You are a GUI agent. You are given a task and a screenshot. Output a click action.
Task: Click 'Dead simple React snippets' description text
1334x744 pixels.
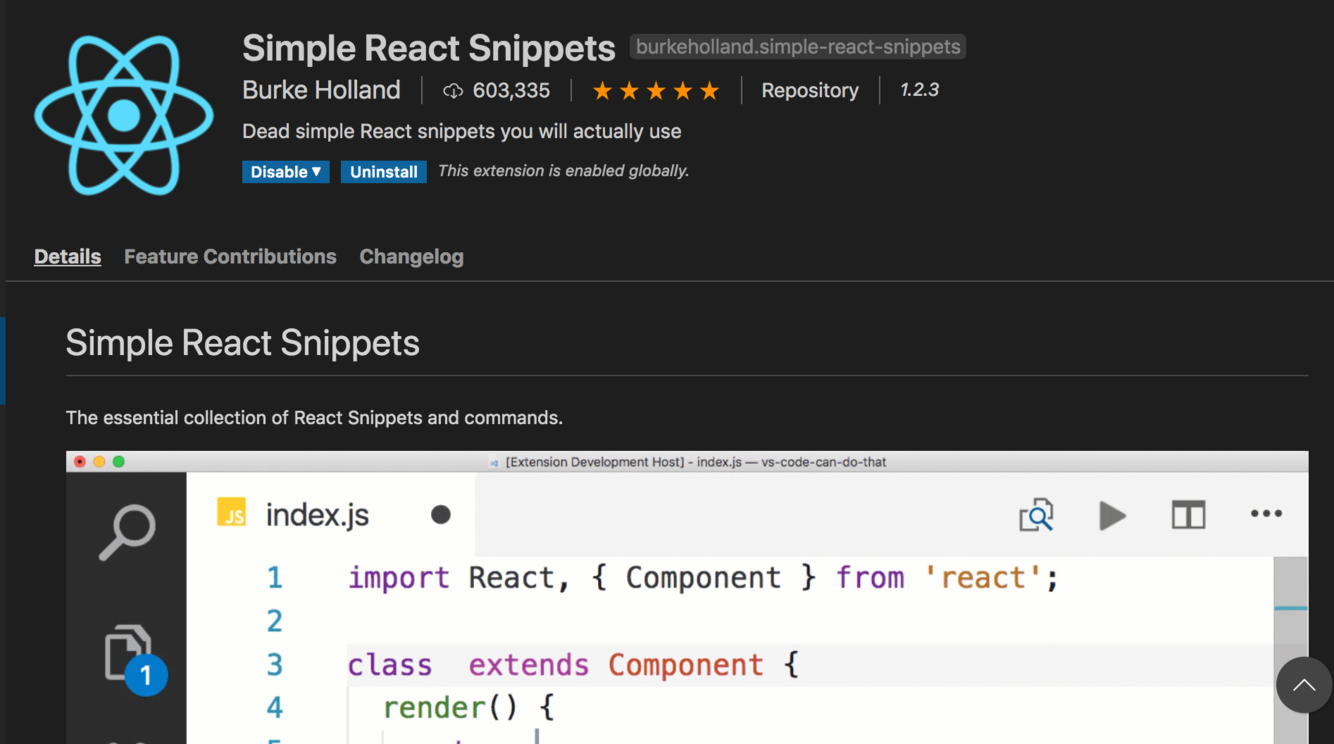[461, 131]
